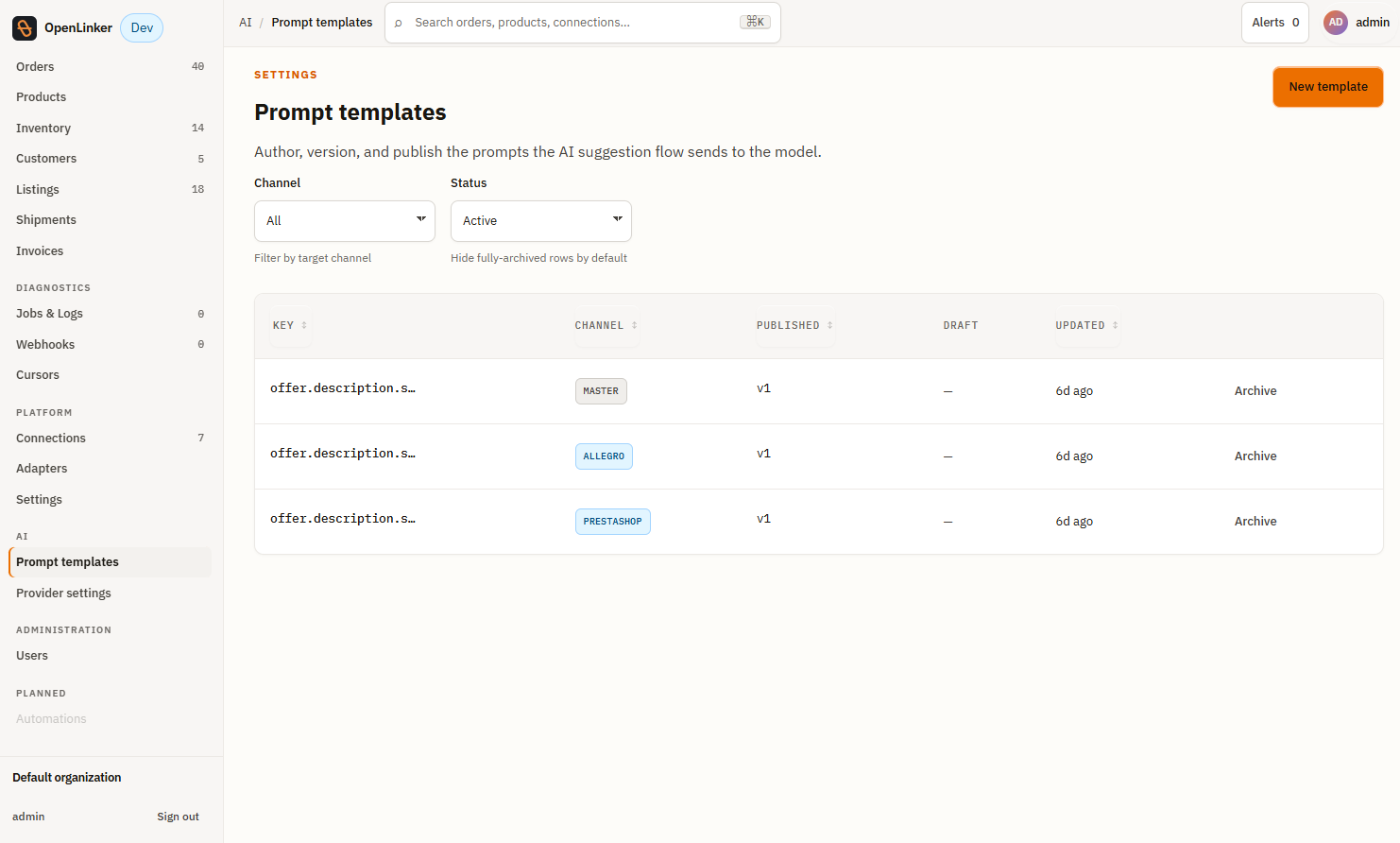
Task: Sort table by the Key column
Action: (x=290, y=325)
